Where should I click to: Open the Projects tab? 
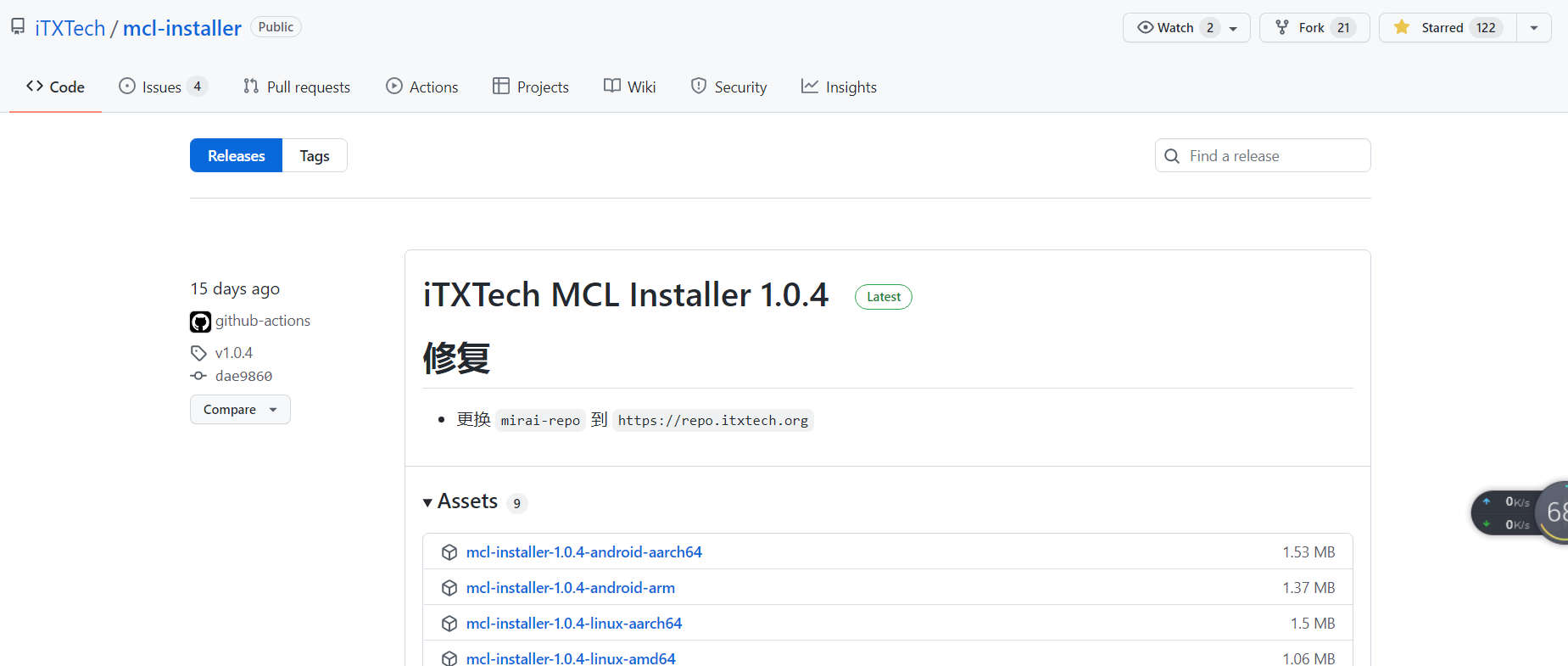531,87
